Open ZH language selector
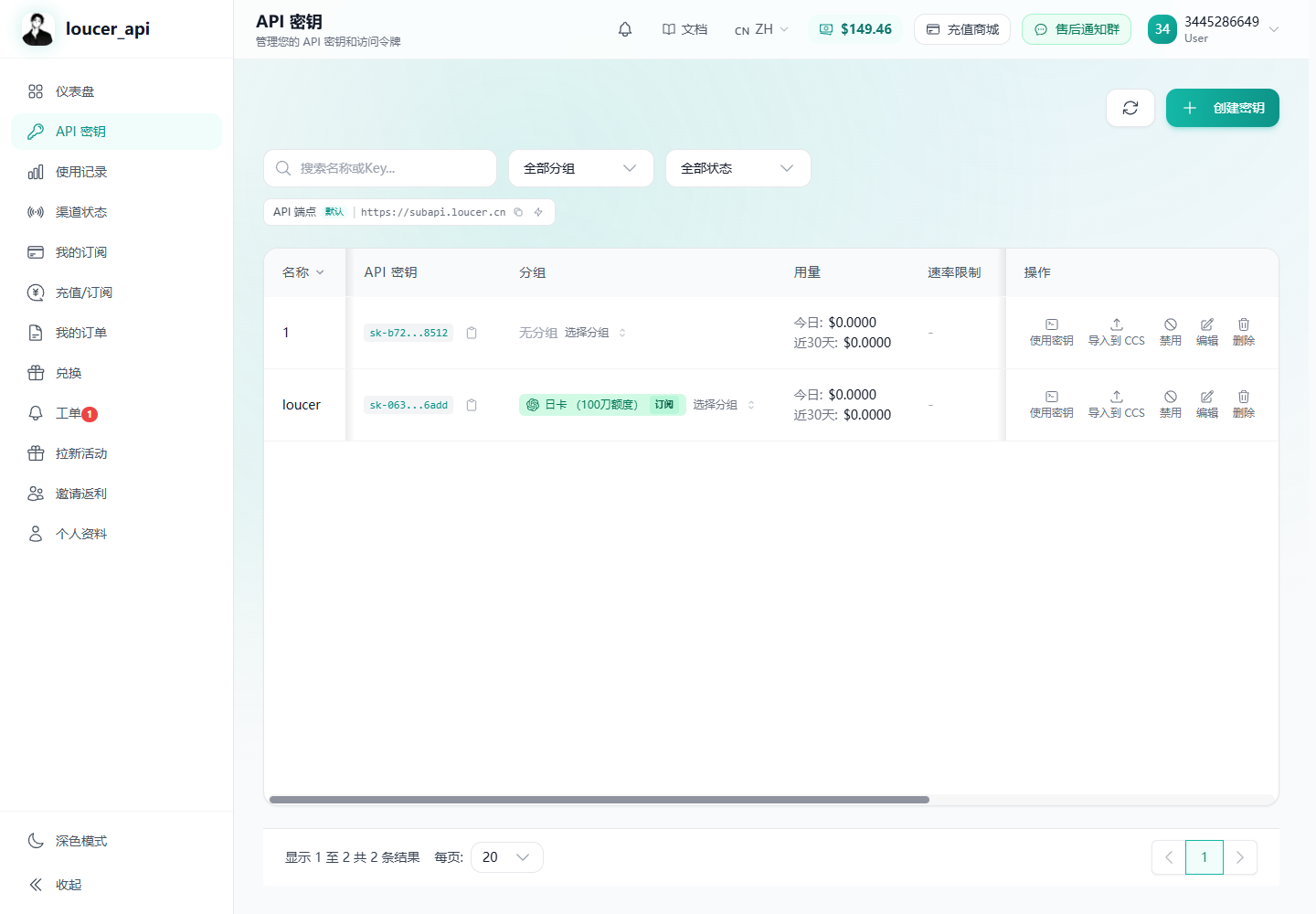The image size is (1316, 914). pos(761,29)
